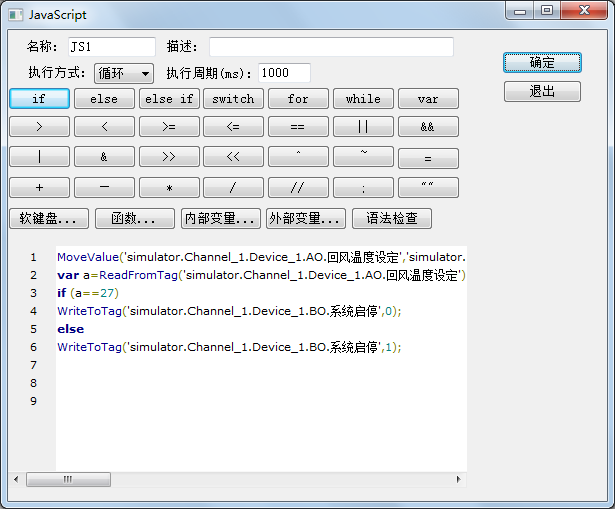Open the functions list (函数...)
The image size is (615, 509).
tap(135, 218)
